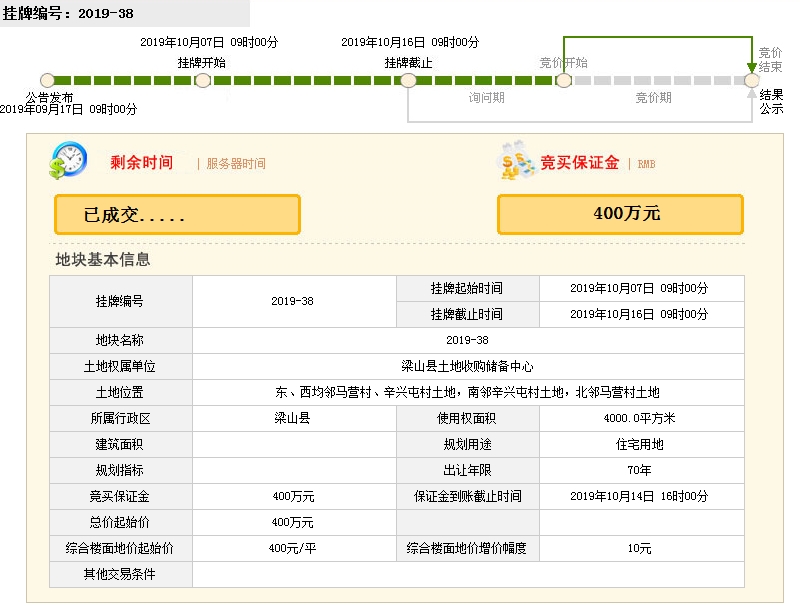Image resolution: width=800 pixels, height=606 pixels.
Task: Click the 结果公示 label
Action: pyautogui.click(x=771, y=102)
